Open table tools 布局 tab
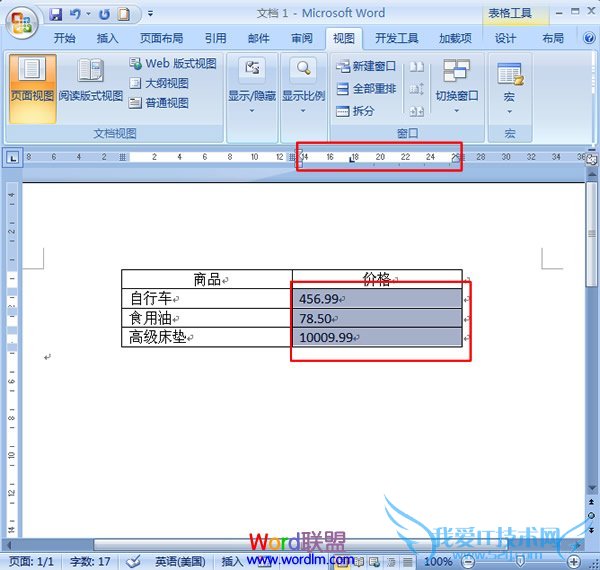The height and width of the screenshot is (570, 600). (x=553, y=38)
